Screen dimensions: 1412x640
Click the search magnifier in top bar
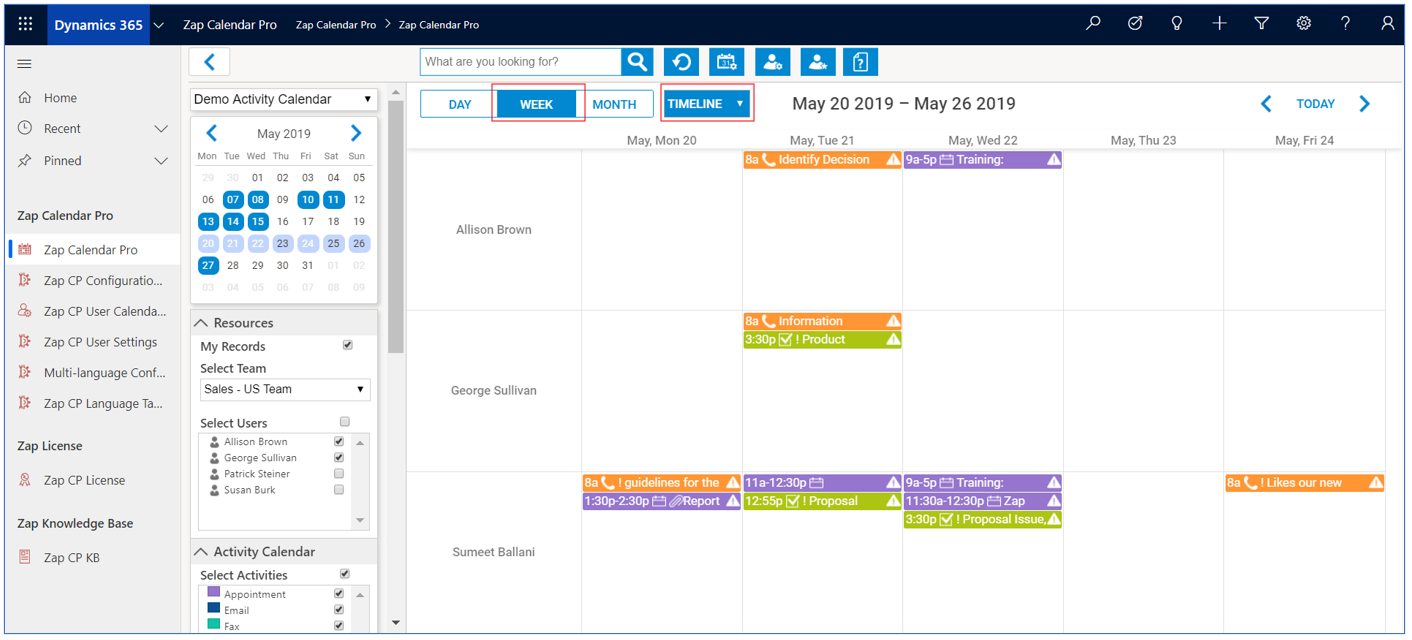point(1093,23)
